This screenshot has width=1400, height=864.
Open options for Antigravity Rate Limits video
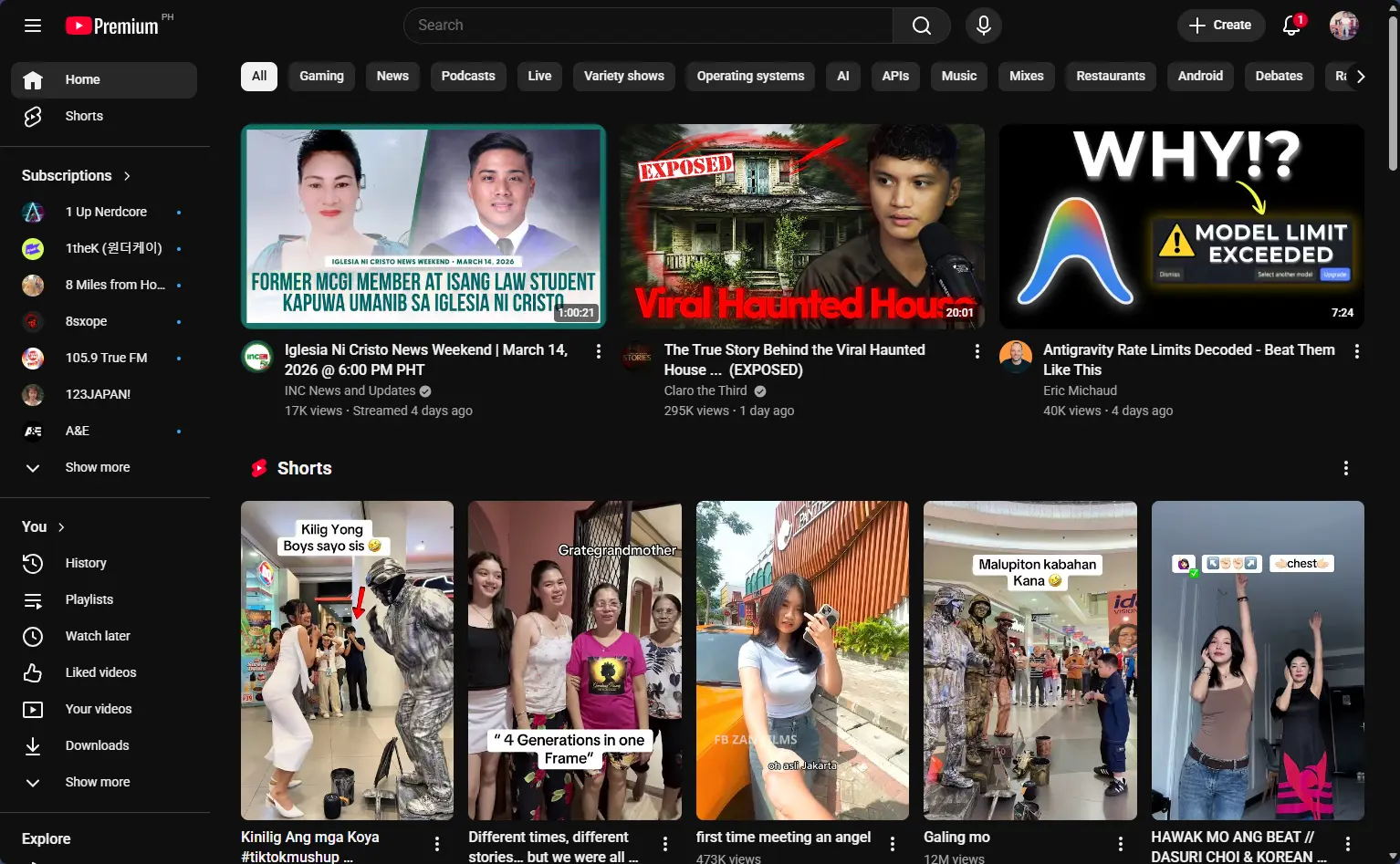[1357, 351]
